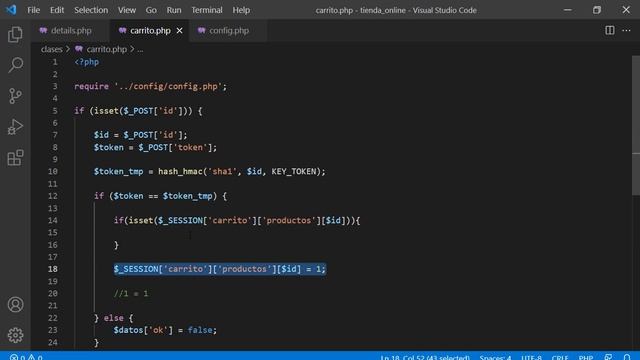Open the Selection menu
Image resolution: width=640 pixels, height=360 pixels.
(91, 10)
